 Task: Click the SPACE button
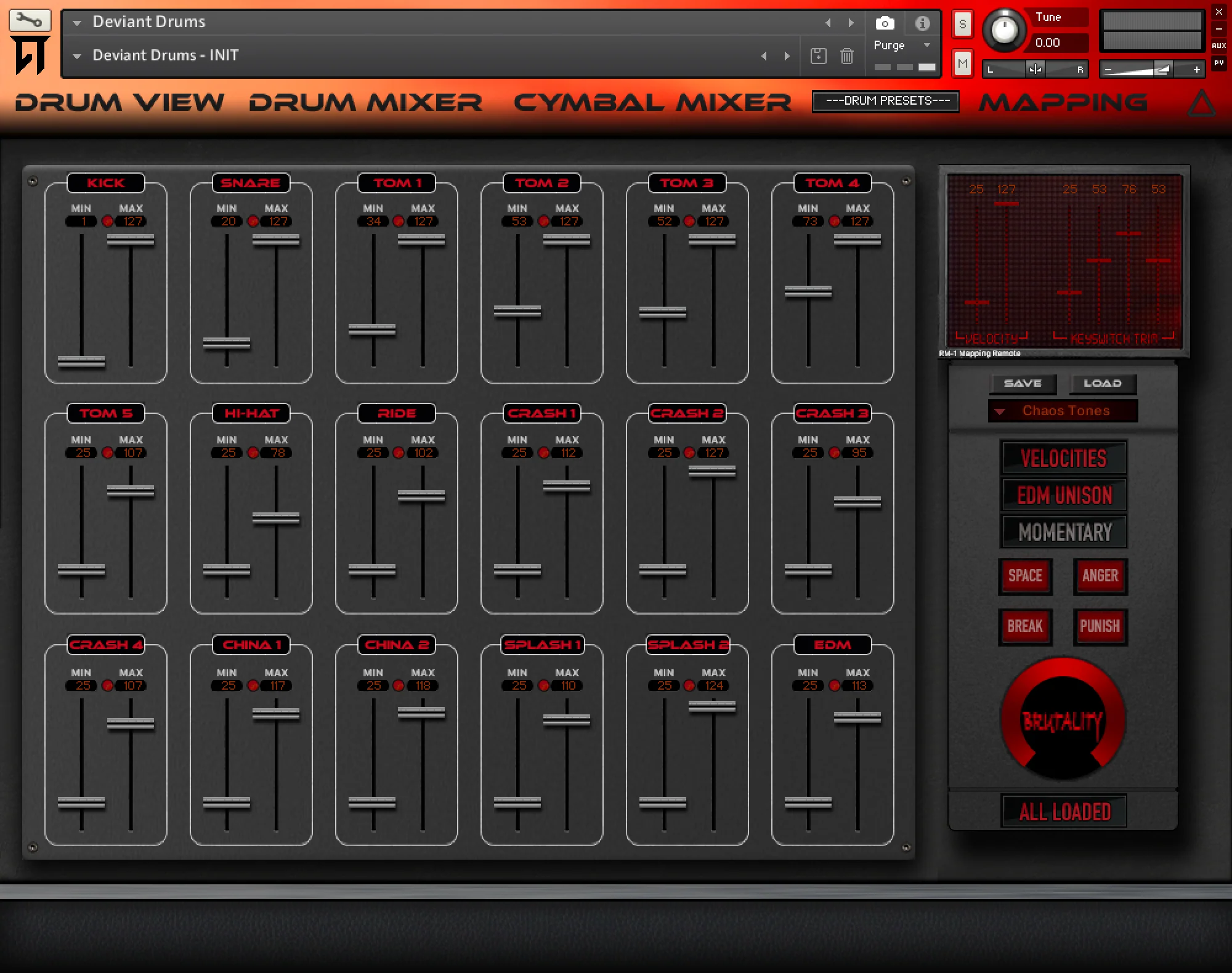point(1025,576)
